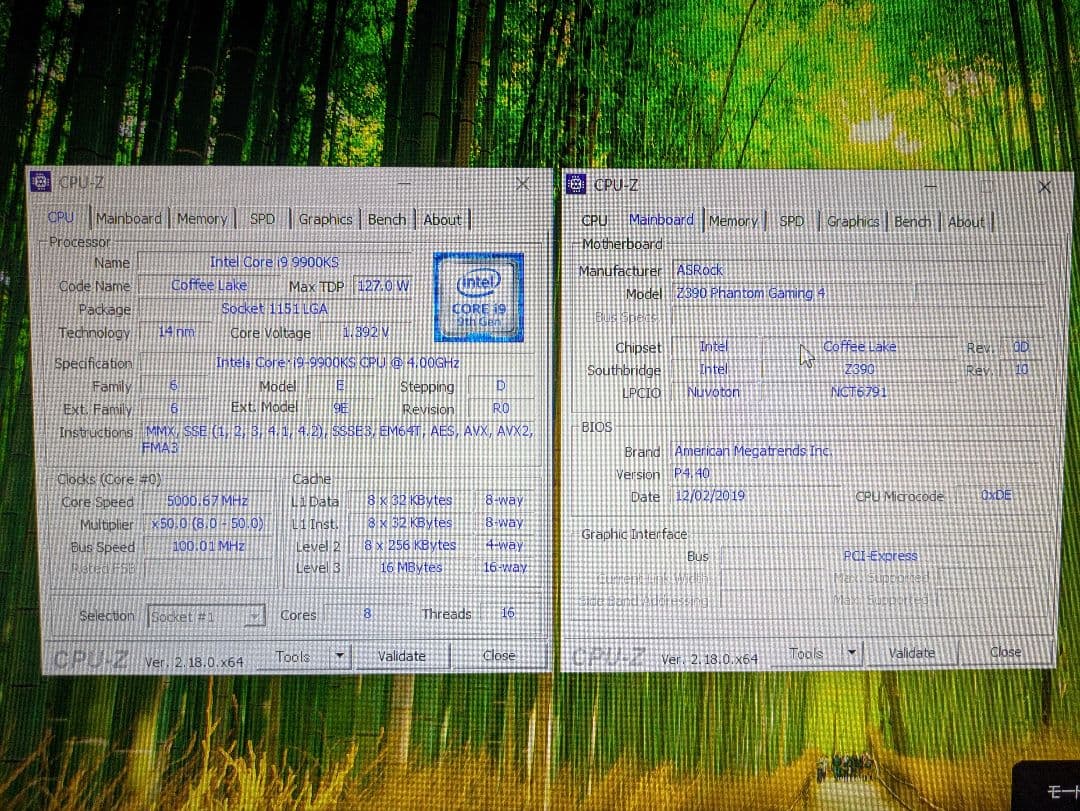Screen dimensions: 1080x811
Task: Open the Mainboard tab on the left window
Action: (x=130, y=218)
